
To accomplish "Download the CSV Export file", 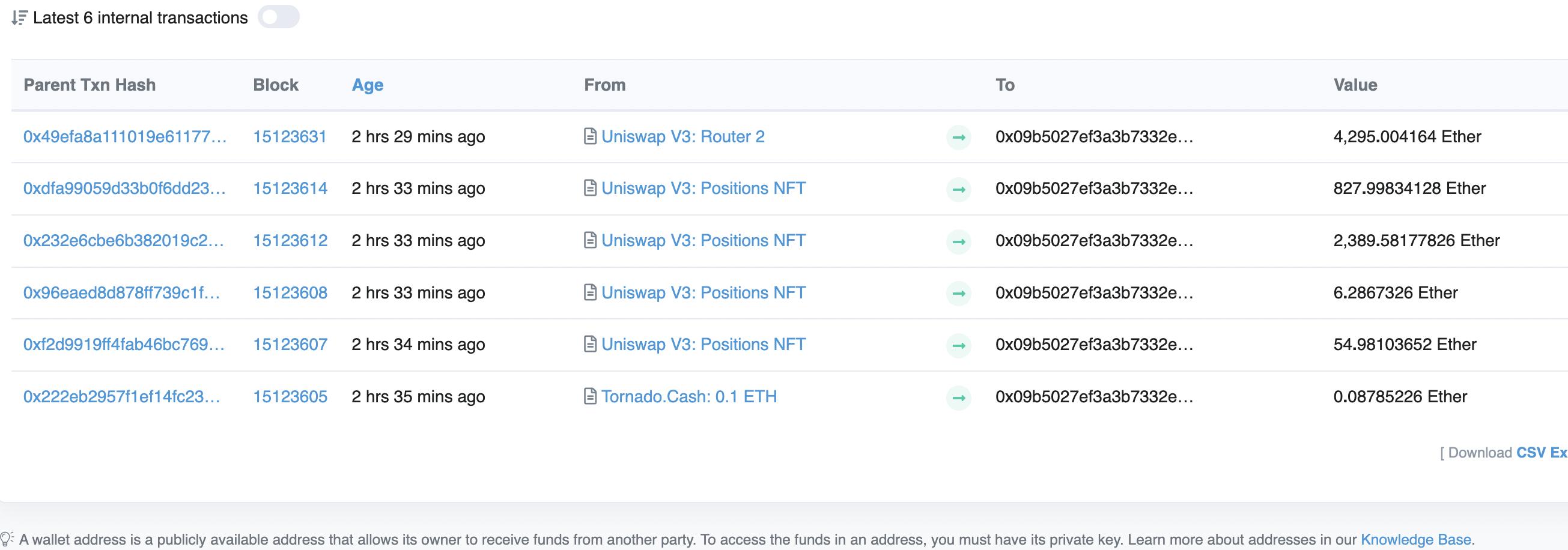I will point(1540,453).
